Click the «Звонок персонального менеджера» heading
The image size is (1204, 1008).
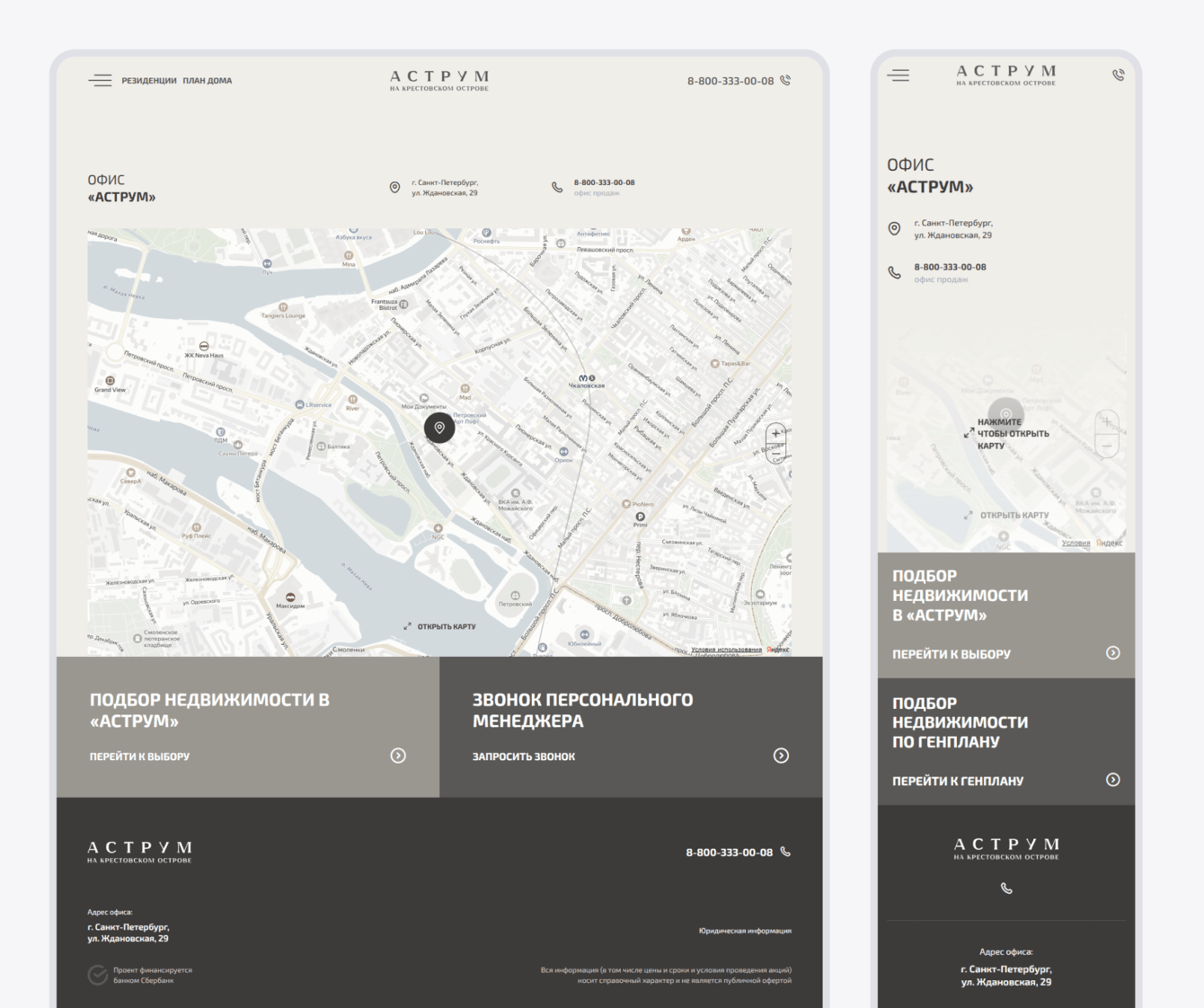[x=583, y=710]
